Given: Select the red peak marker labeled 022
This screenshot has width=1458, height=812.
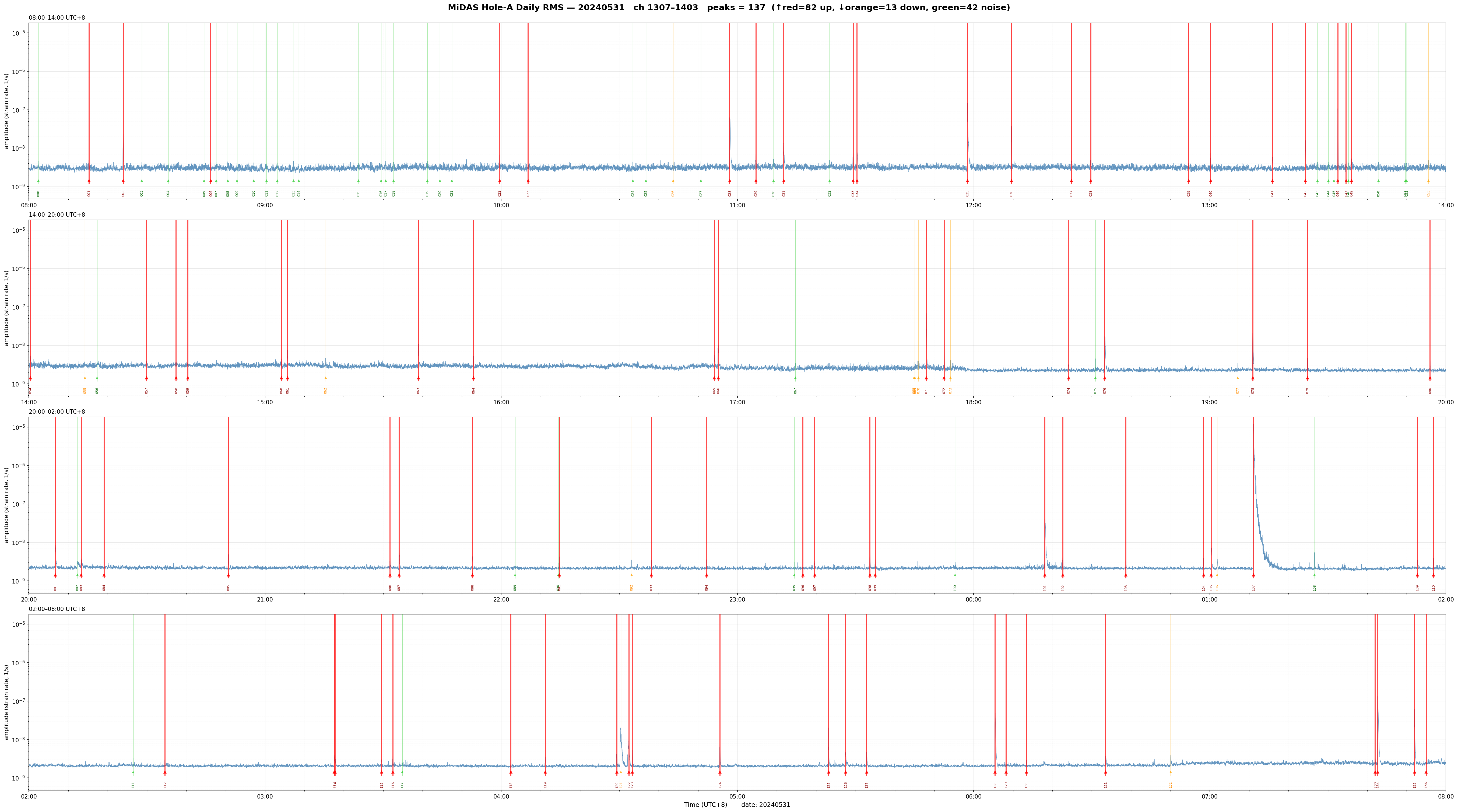Looking at the screenshot, I should 500,181.
